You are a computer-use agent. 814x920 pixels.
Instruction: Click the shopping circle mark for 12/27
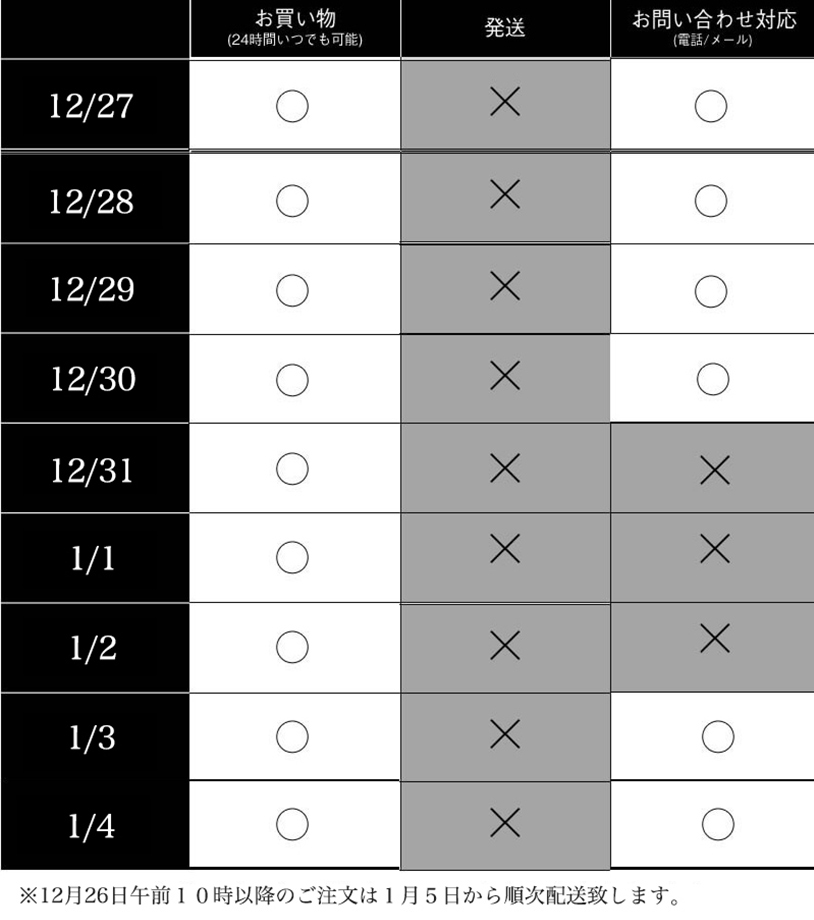tap(291, 106)
